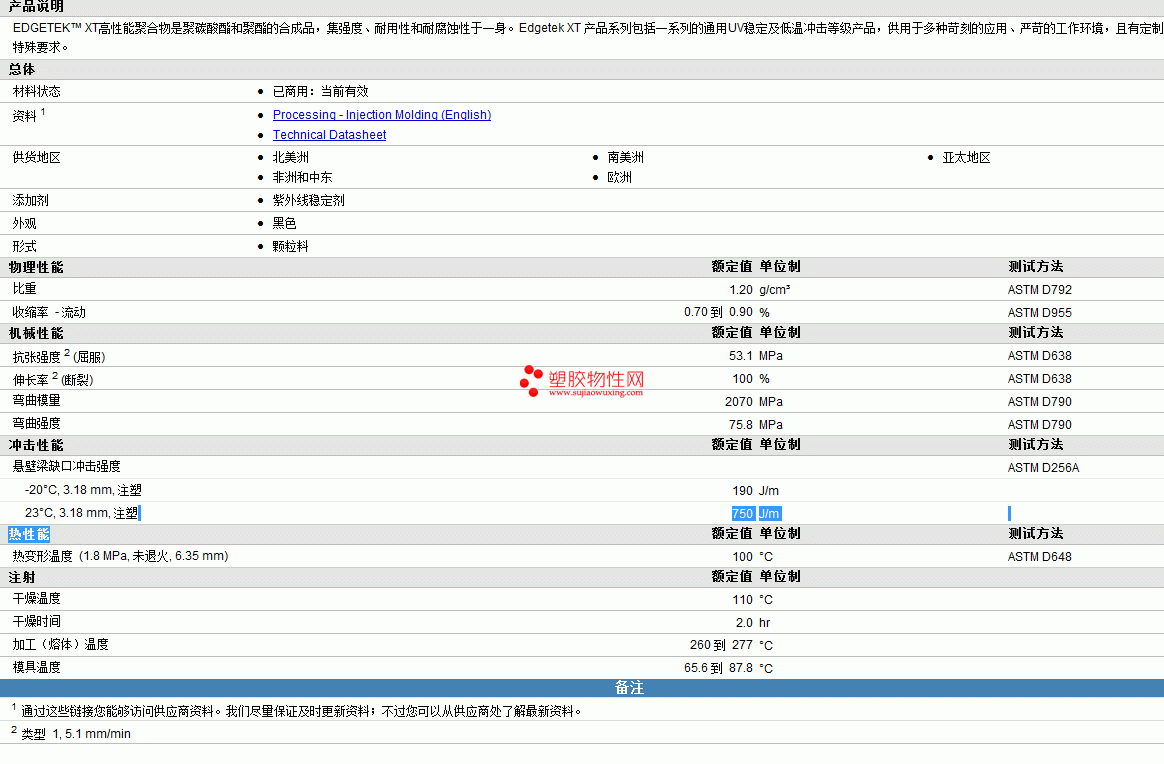Click the 比重 row label

point(24,289)
